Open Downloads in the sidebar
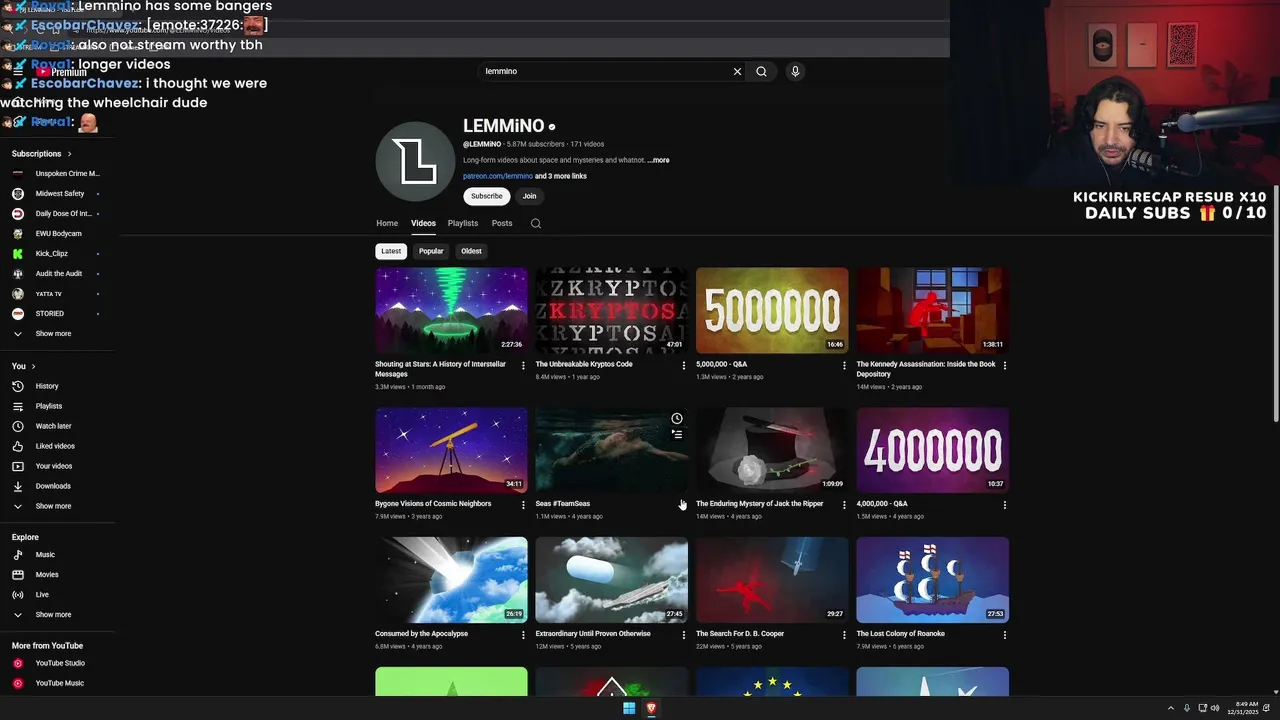The width and height of the screenshot is (1280, 720). [x=53, y=486]
